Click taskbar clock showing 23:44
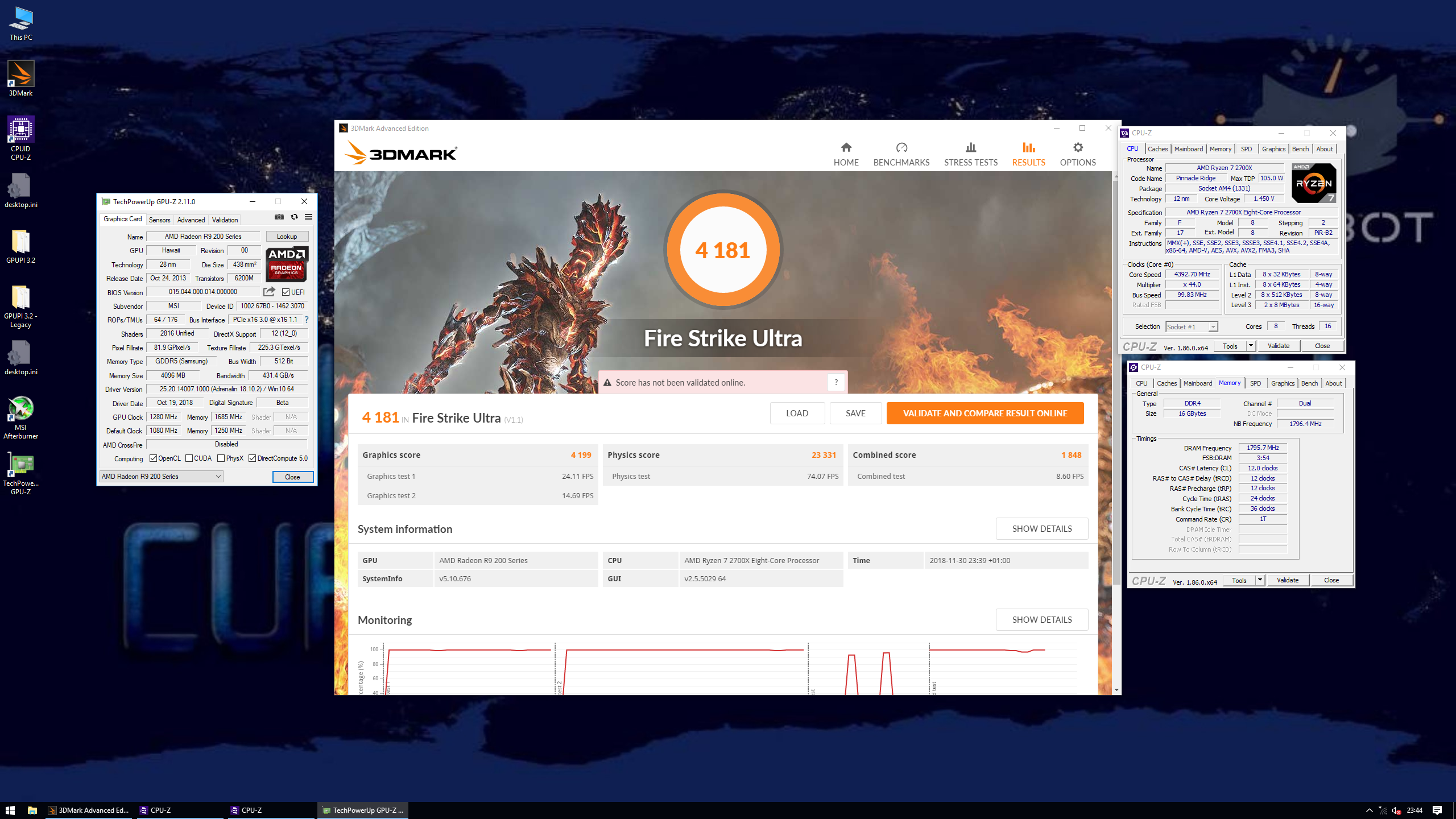 pos(1414,810)
